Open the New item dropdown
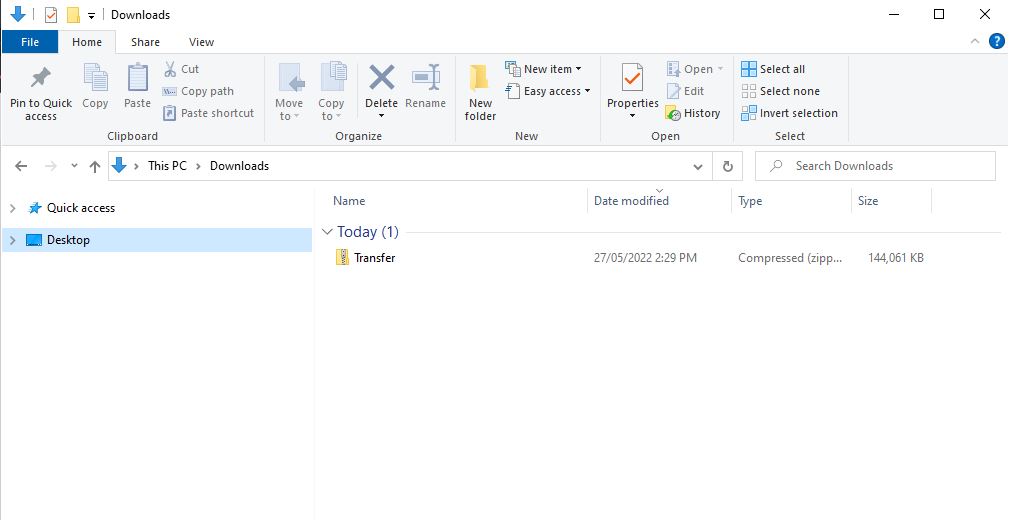This screenshot has width=1009, height=520. coord(544,69)
